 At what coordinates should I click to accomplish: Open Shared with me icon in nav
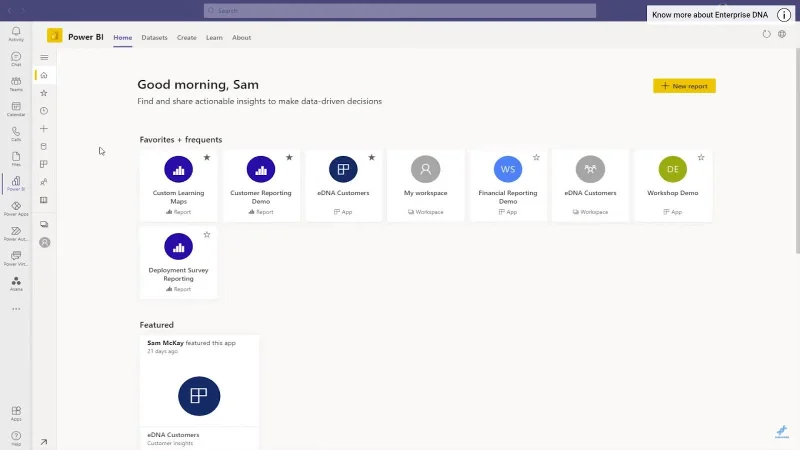coord(44,182)
